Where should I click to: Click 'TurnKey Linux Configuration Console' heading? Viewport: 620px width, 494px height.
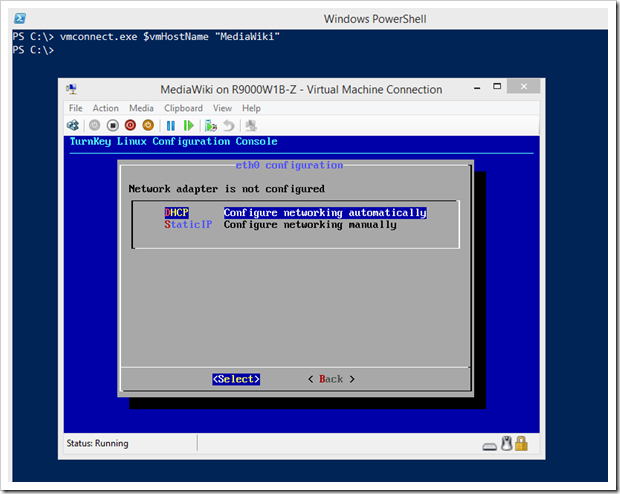tap(174, 142)
